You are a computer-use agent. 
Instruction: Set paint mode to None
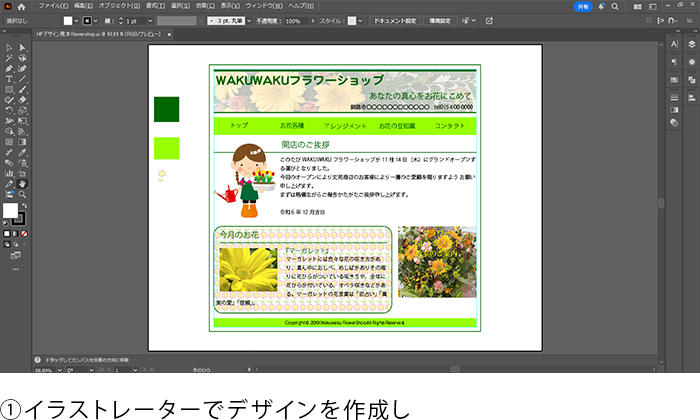coord(25,233)
